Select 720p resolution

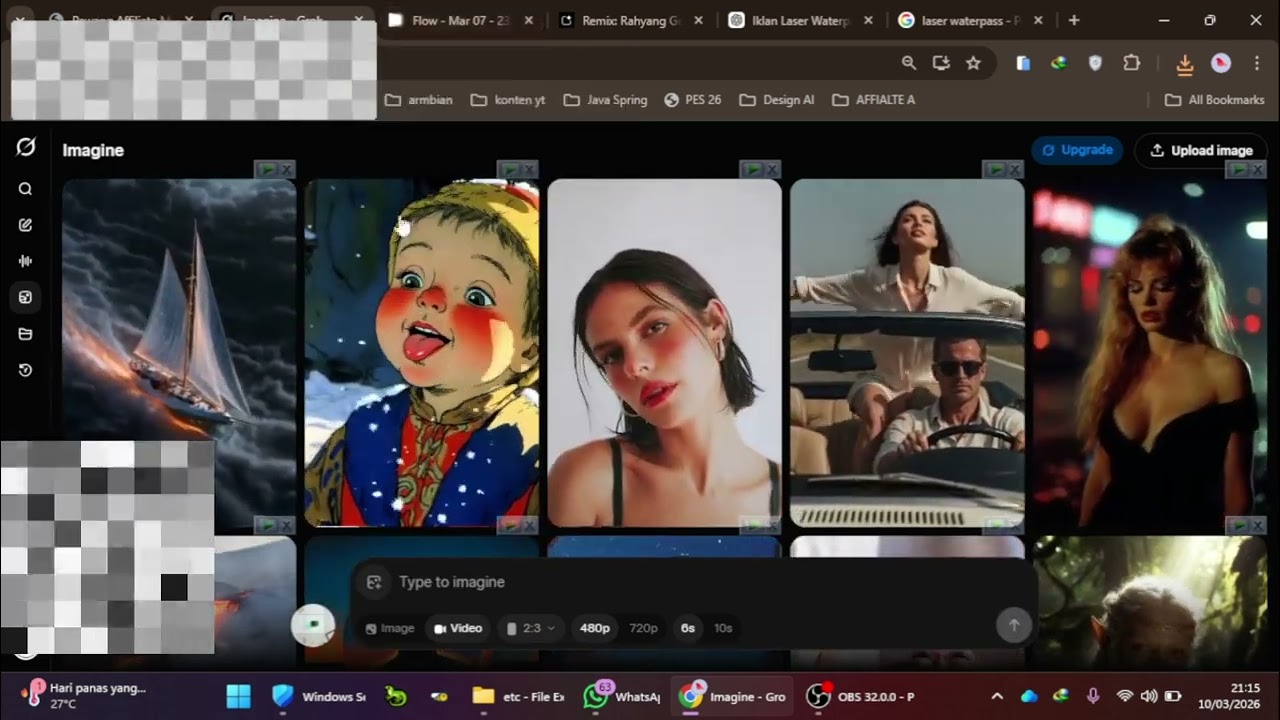coord(643,628)
